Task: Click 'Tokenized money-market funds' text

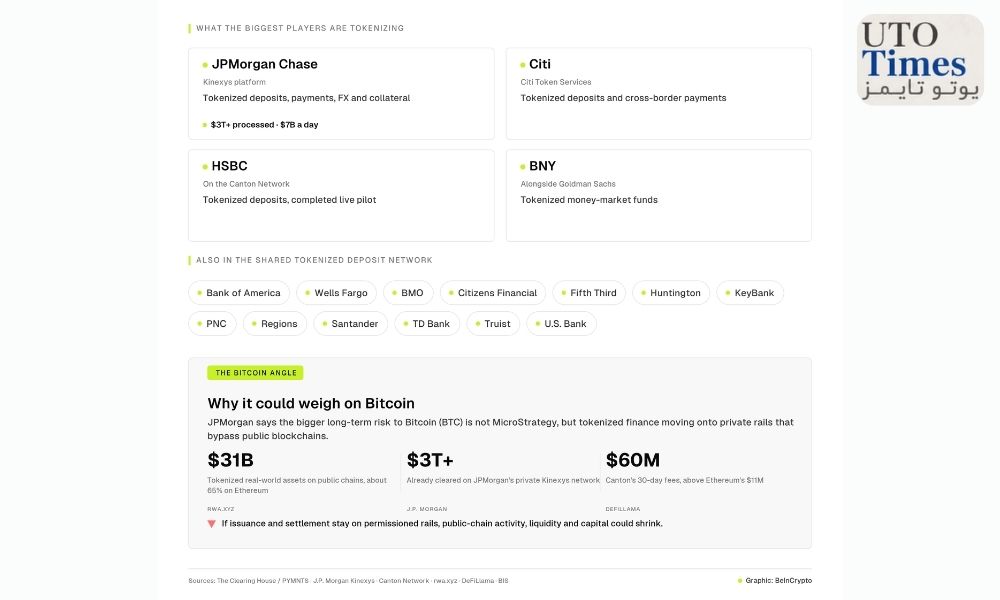Action: point(589,200)
